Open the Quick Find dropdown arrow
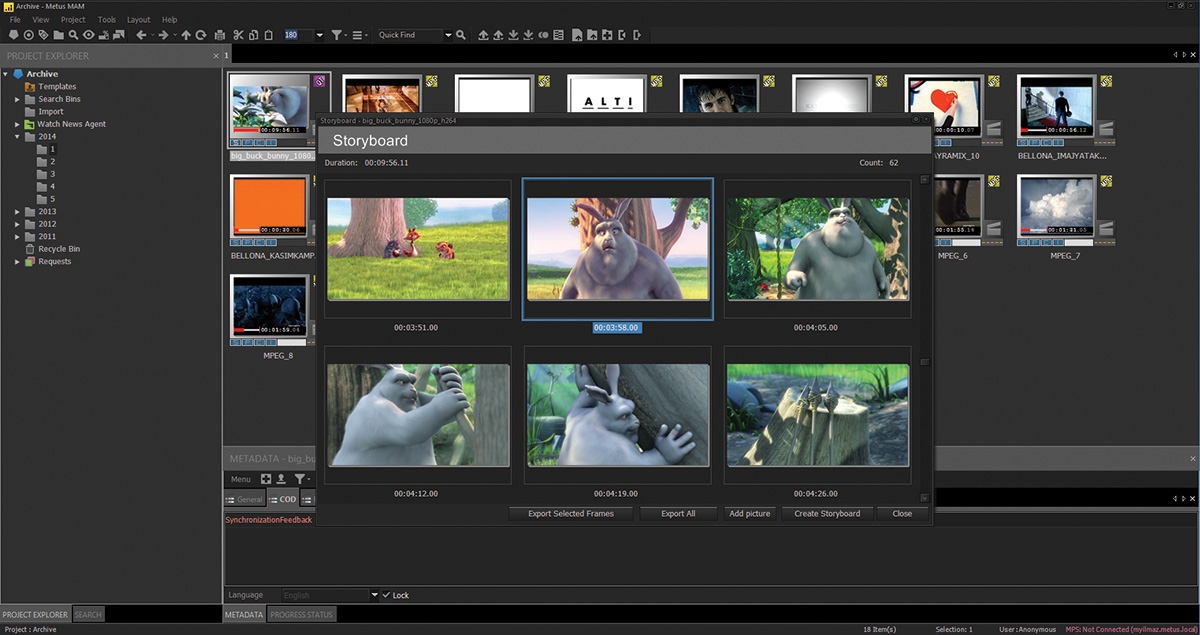The image size is (1200, 635). pos(448,35)
